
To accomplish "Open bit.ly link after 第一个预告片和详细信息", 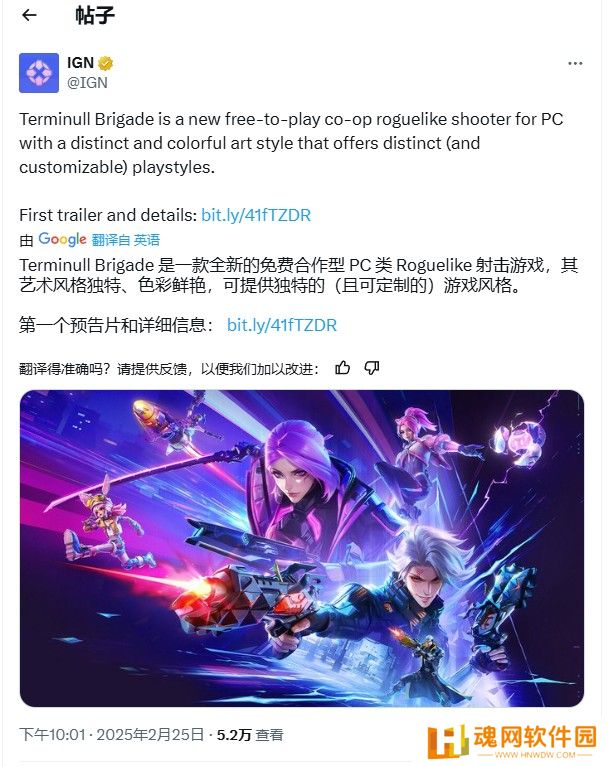I will pyautogui.click(x=282, y=325).
